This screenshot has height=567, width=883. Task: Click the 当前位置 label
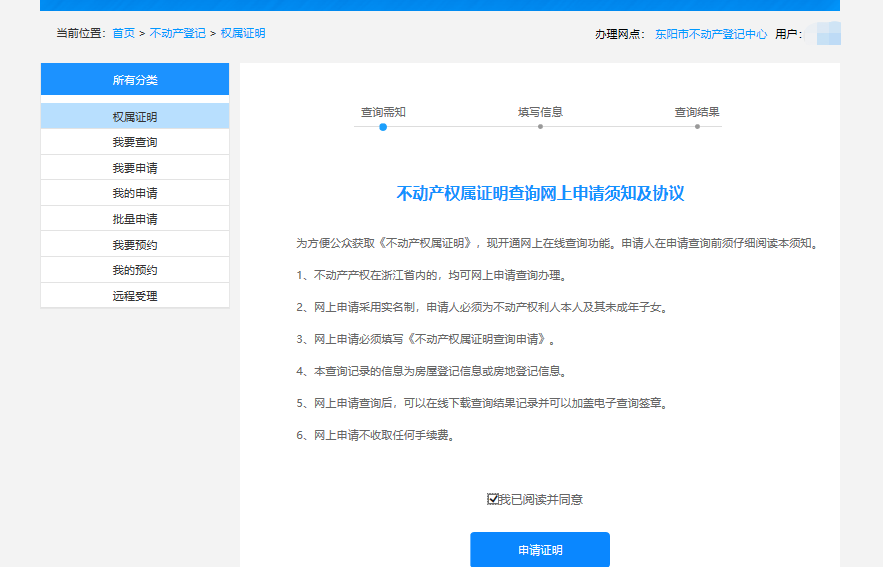coord(81,33)
